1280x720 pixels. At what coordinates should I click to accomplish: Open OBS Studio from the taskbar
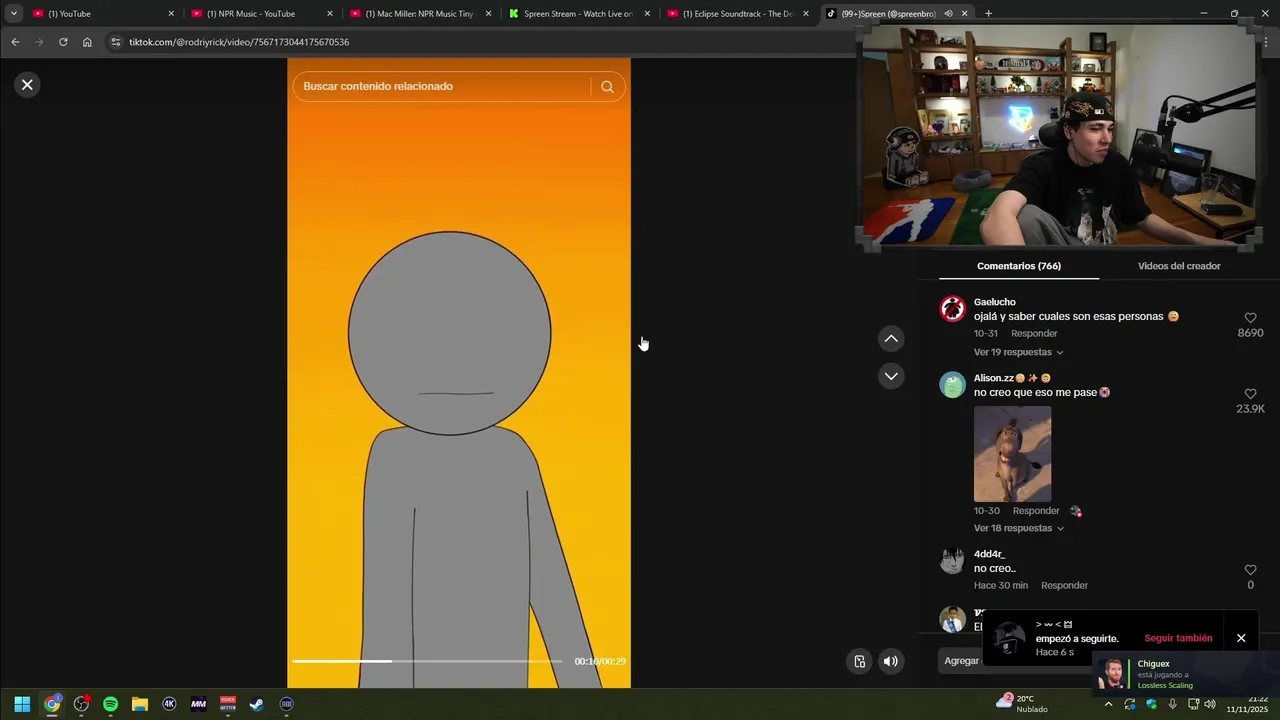(81, 704)
